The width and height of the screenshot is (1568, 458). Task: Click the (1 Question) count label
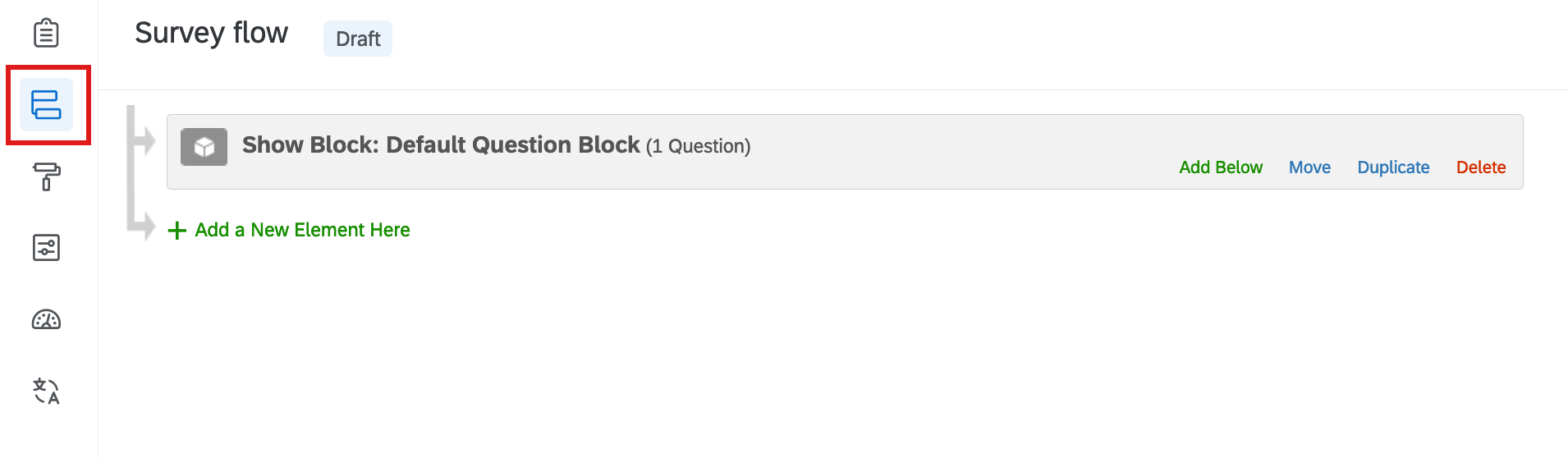coord(698,146)
